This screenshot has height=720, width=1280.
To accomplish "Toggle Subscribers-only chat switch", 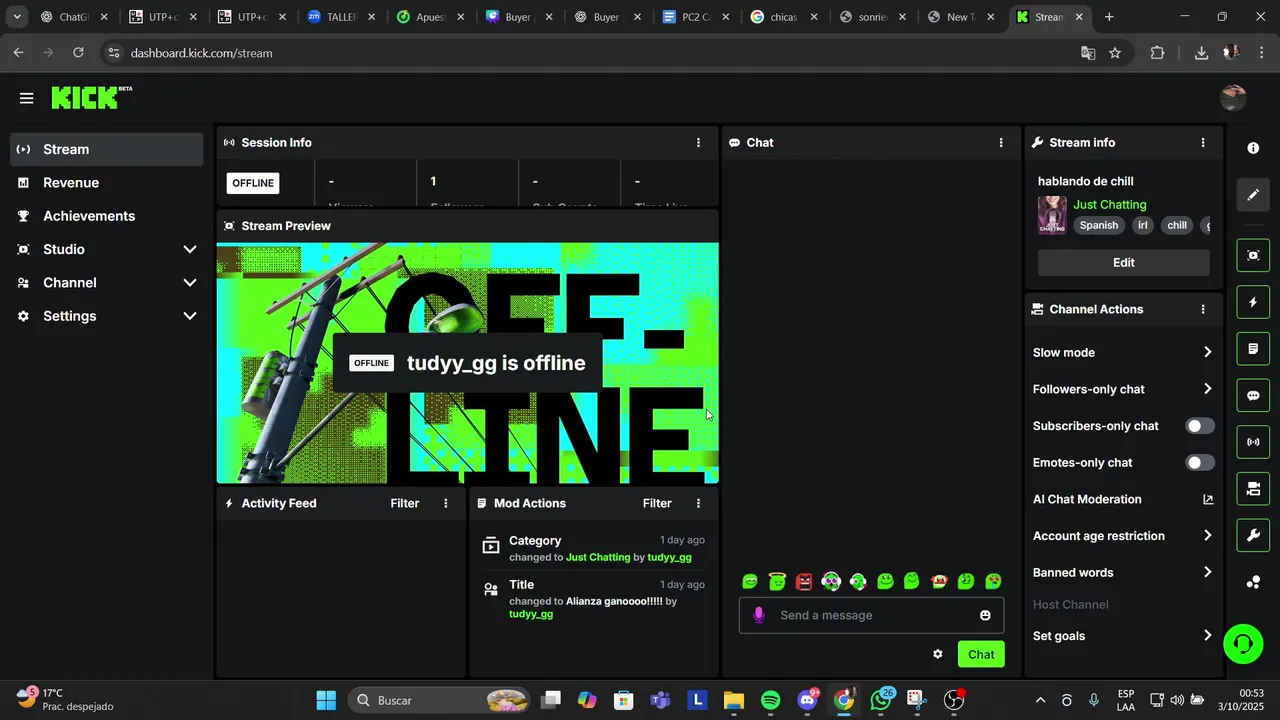I will point(1200,426).
